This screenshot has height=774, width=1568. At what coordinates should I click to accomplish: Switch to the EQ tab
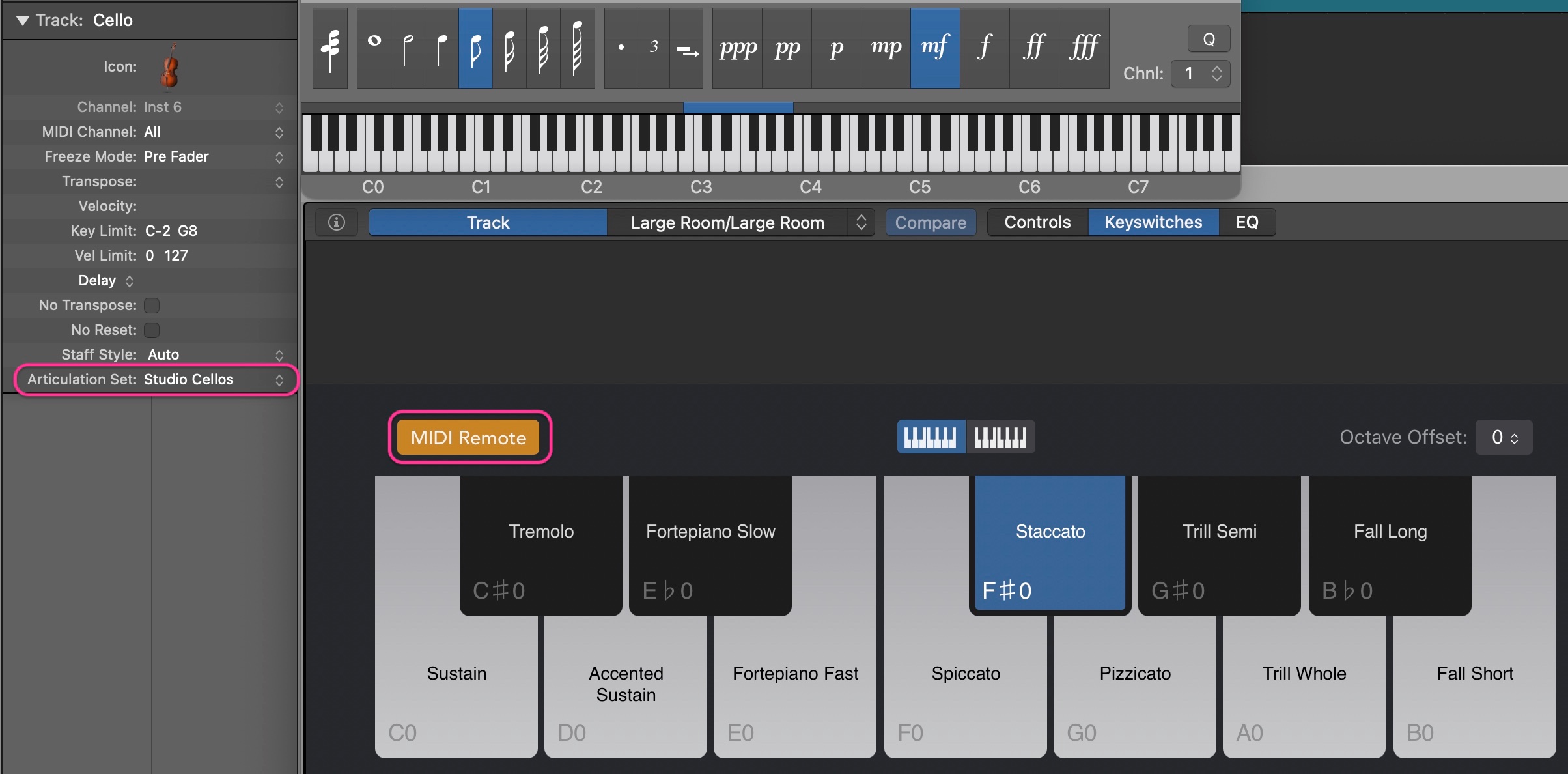[1247, 223]
